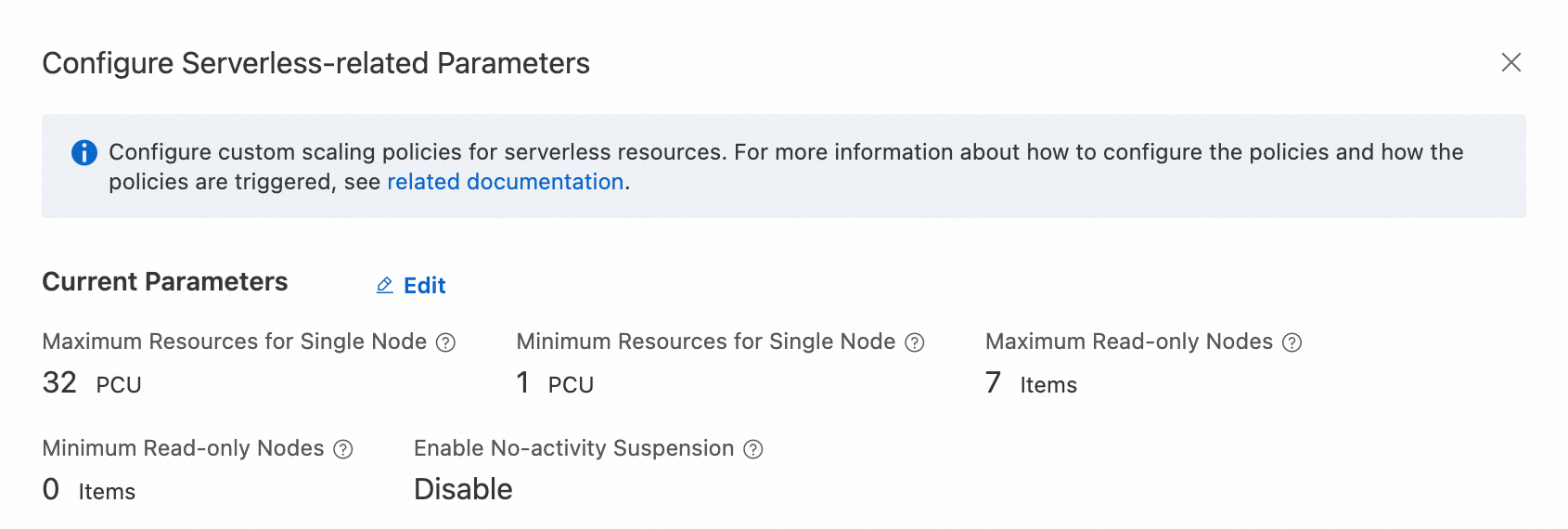Click the Current Parameters heading
The height and width of the screenshot is (529, 1568).
[x=165, y=282]
